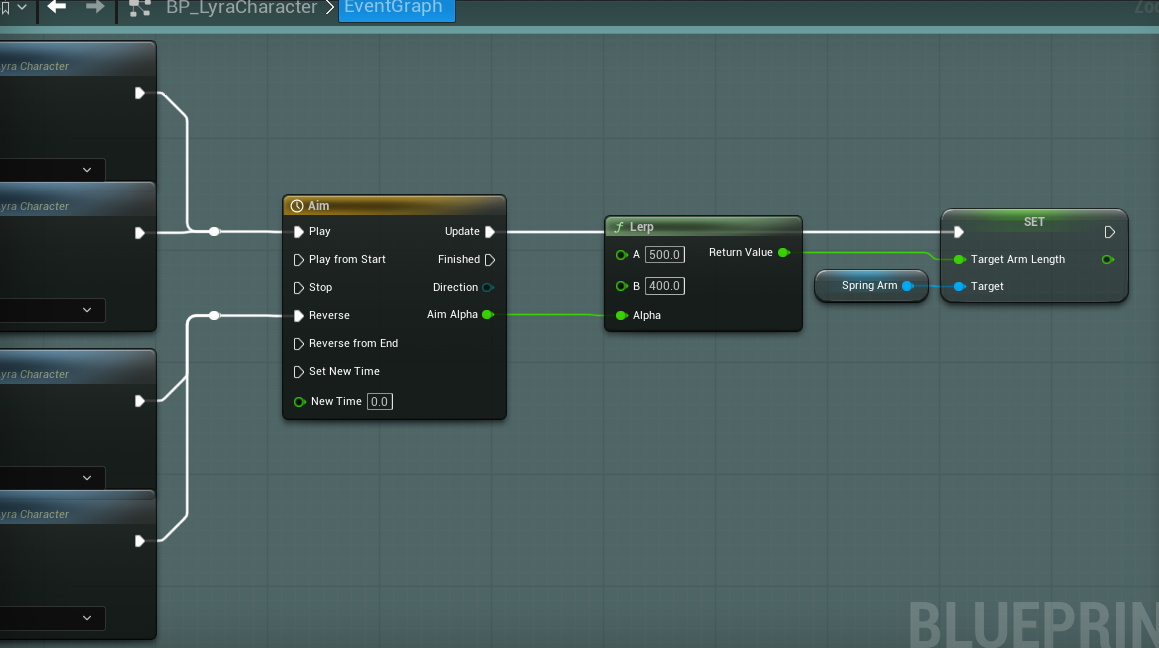Open the bookmarks dropdown chevron
This screenshot has height=648, width=1159.
22,7
